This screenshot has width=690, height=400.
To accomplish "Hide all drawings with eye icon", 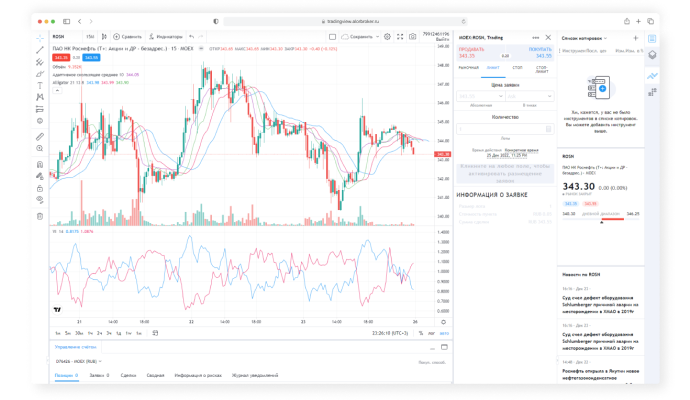I will pos(40,200).
